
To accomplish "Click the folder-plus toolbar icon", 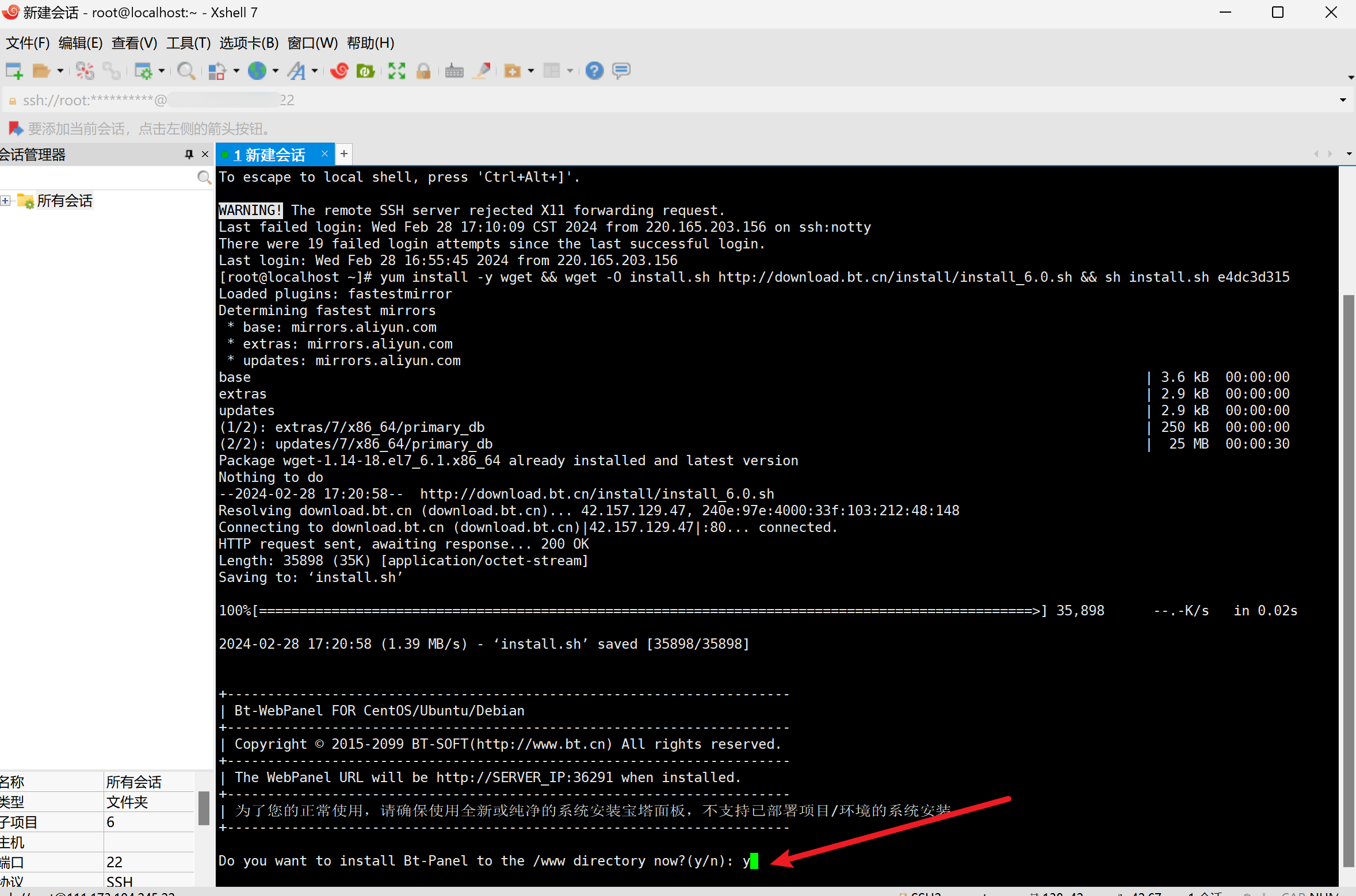I will pyautogui.click(x=512, y=71).
